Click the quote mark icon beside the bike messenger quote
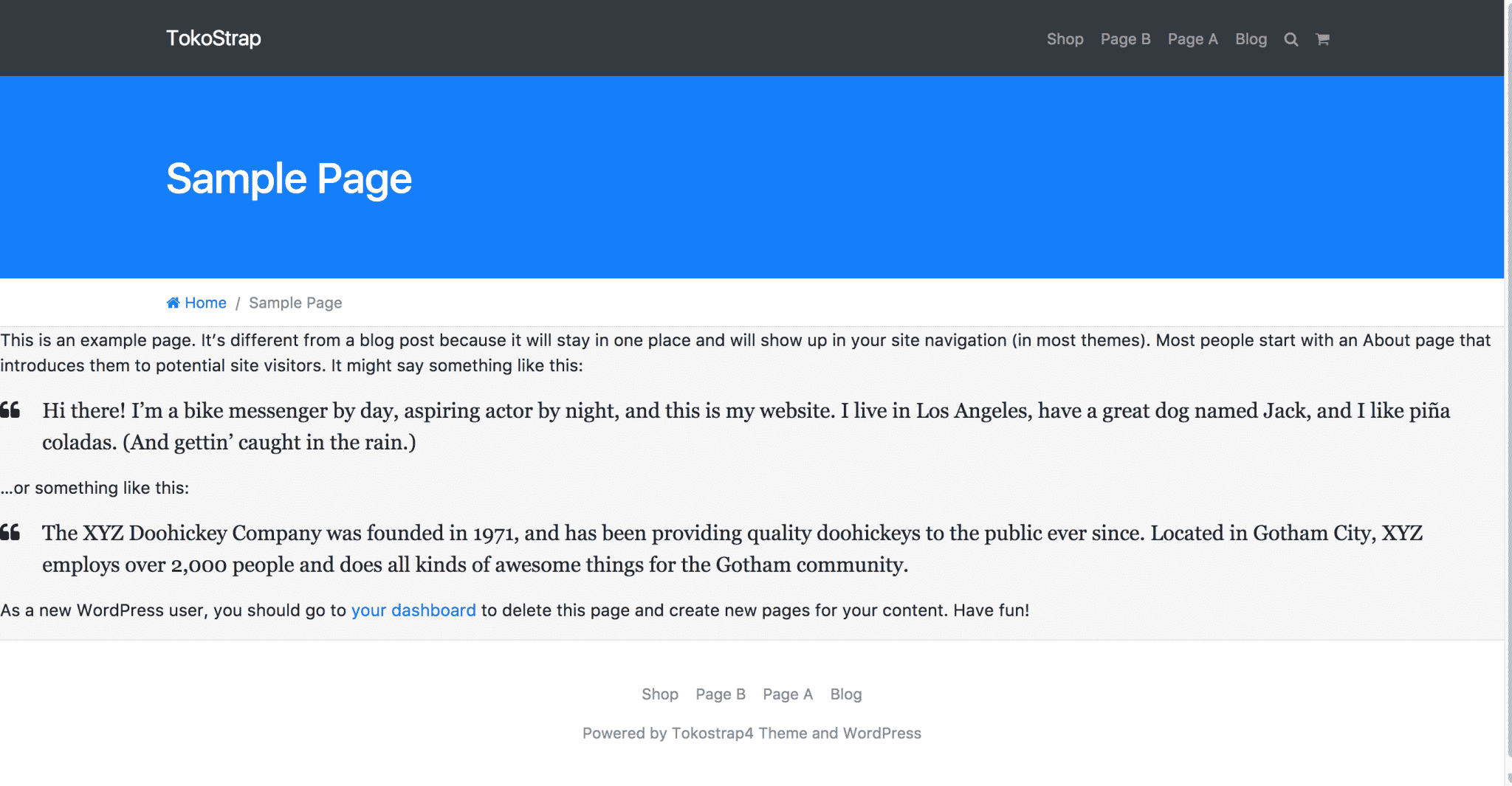Image resolution: width=1512 pixels, height=786 pixels. (x=10, y=410)
